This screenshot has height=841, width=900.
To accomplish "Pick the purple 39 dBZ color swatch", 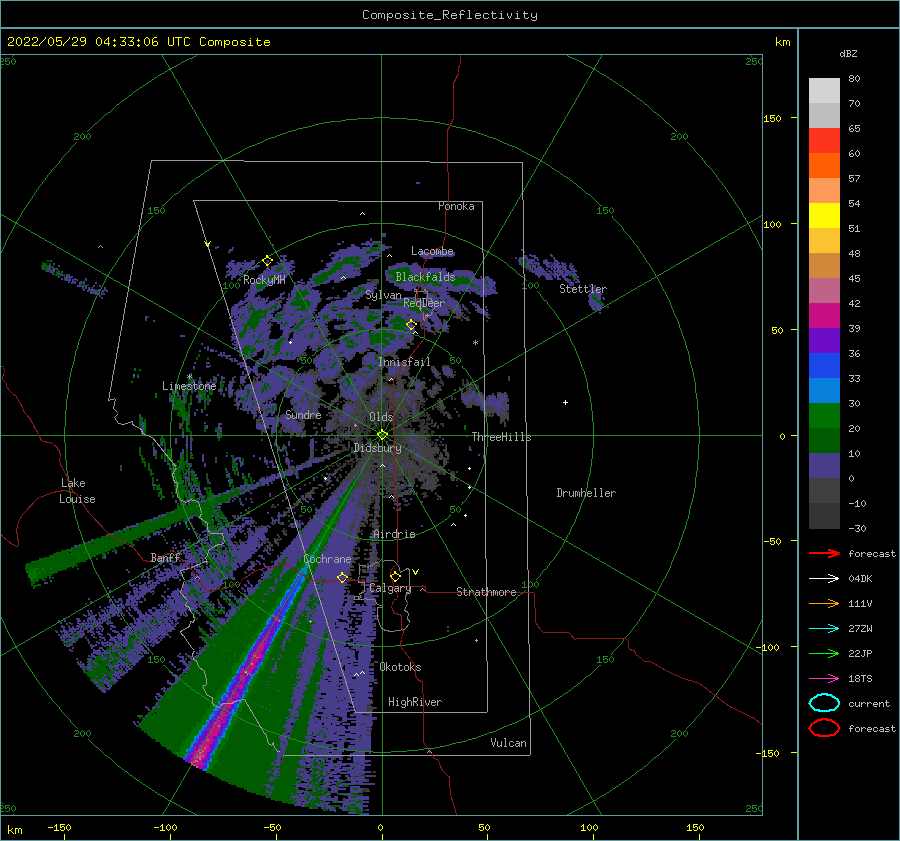I will (x=824, y=340).
